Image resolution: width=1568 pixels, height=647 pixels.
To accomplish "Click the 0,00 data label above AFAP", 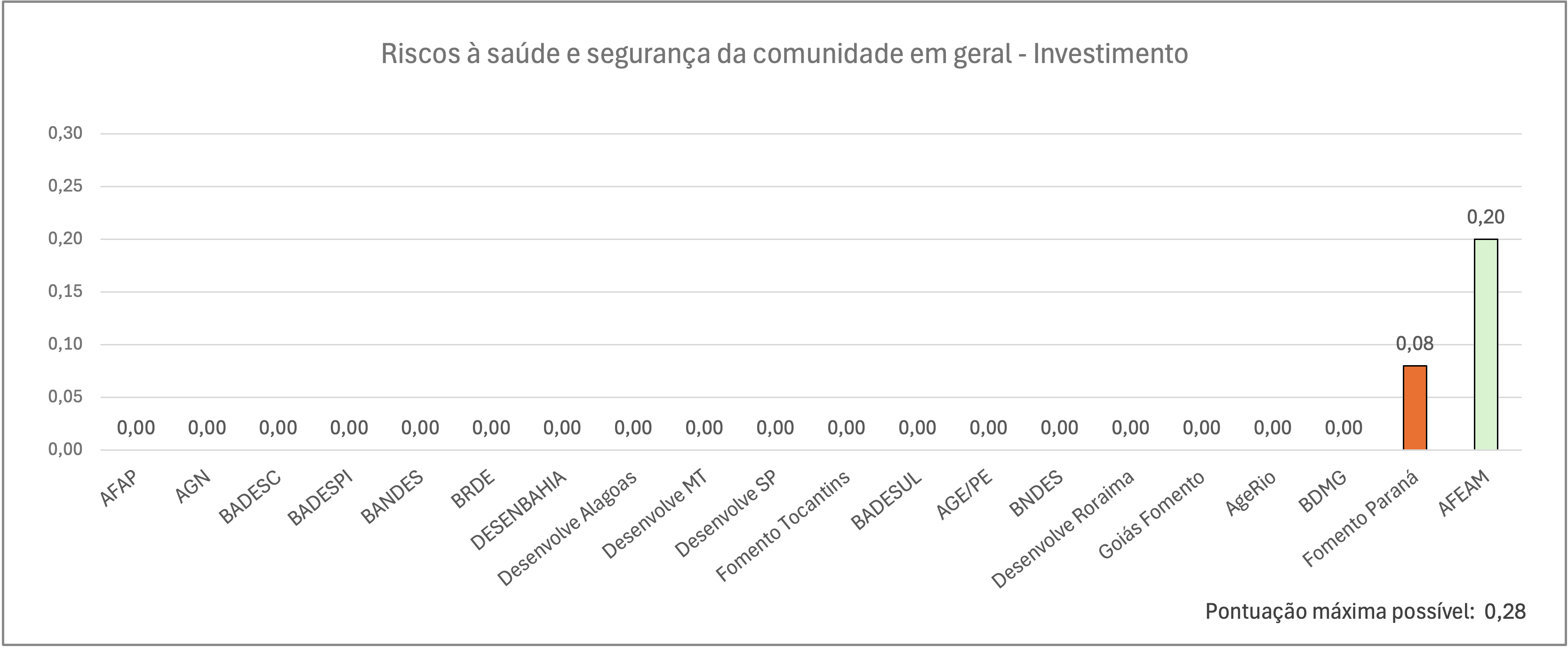I will [136, 428].
